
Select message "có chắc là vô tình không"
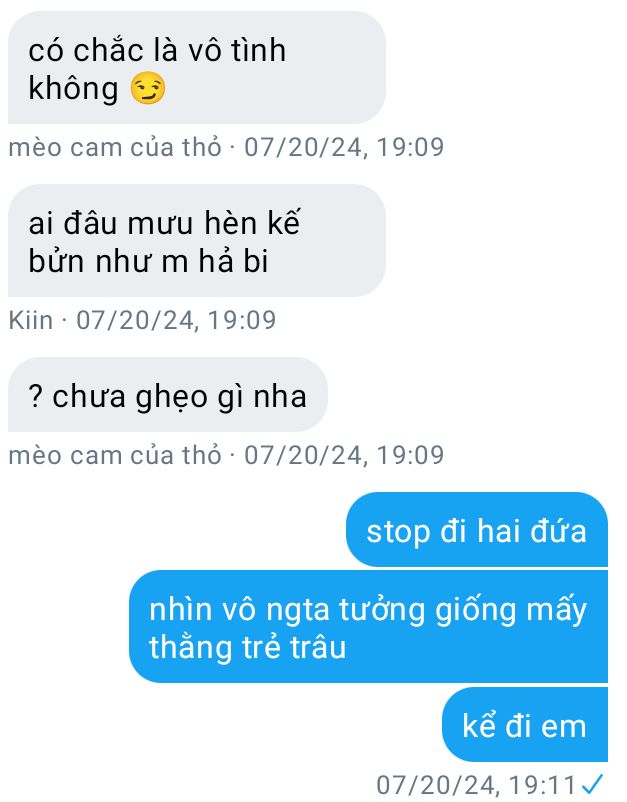tap(197, 68)
